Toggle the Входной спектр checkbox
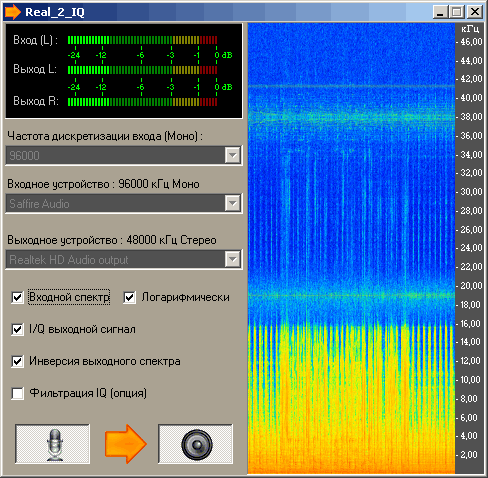The width and height of the screenshot is (488, 478). tap(17, 297)
